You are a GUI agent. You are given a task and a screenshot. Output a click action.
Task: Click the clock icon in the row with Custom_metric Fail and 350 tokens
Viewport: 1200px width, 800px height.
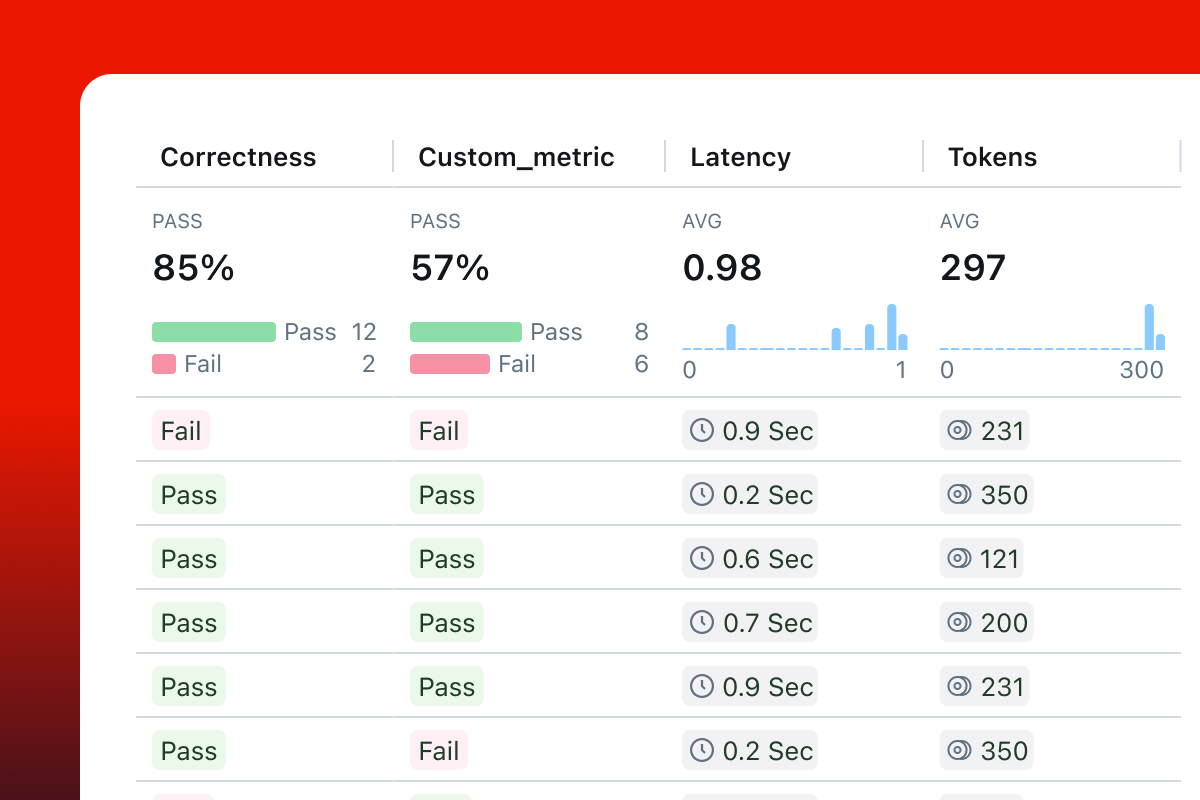click(x=703, y=751)
